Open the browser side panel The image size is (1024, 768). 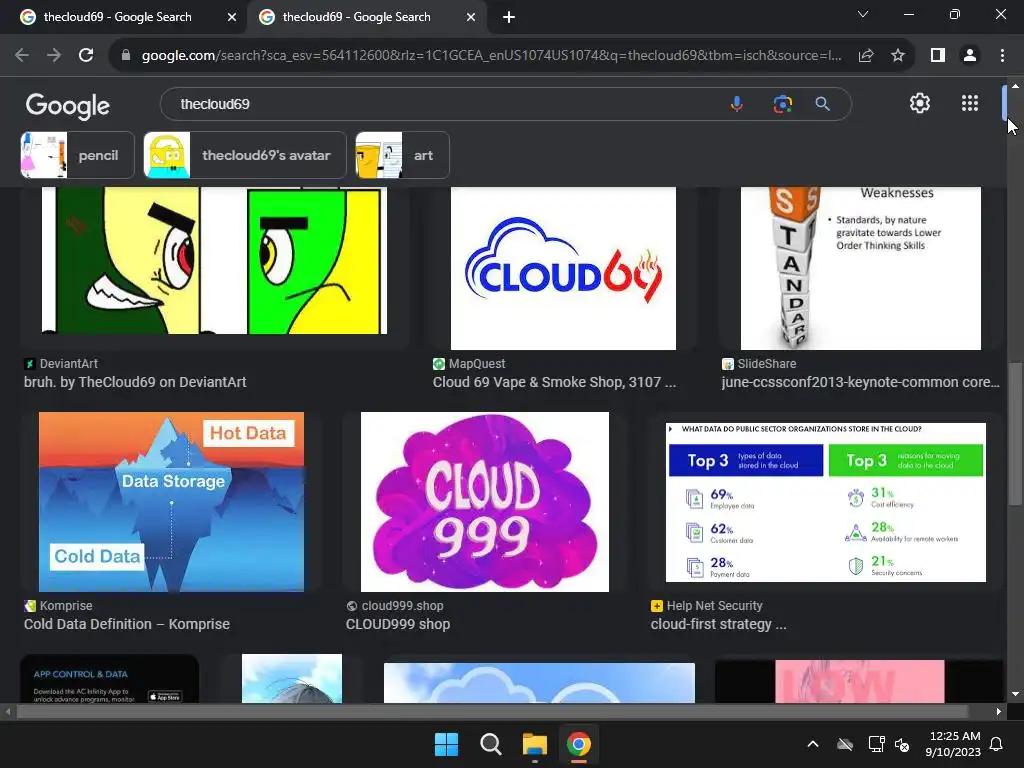coord(938,56)
